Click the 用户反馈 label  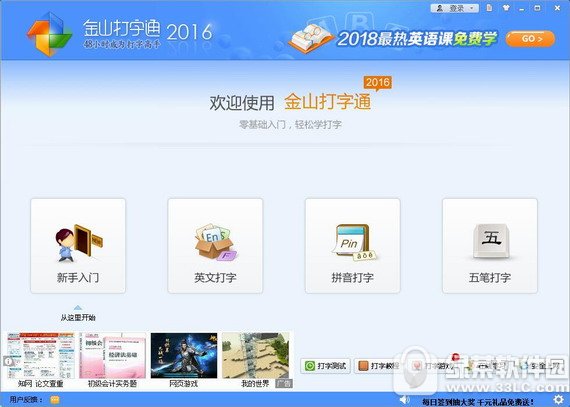pos(26,400)
